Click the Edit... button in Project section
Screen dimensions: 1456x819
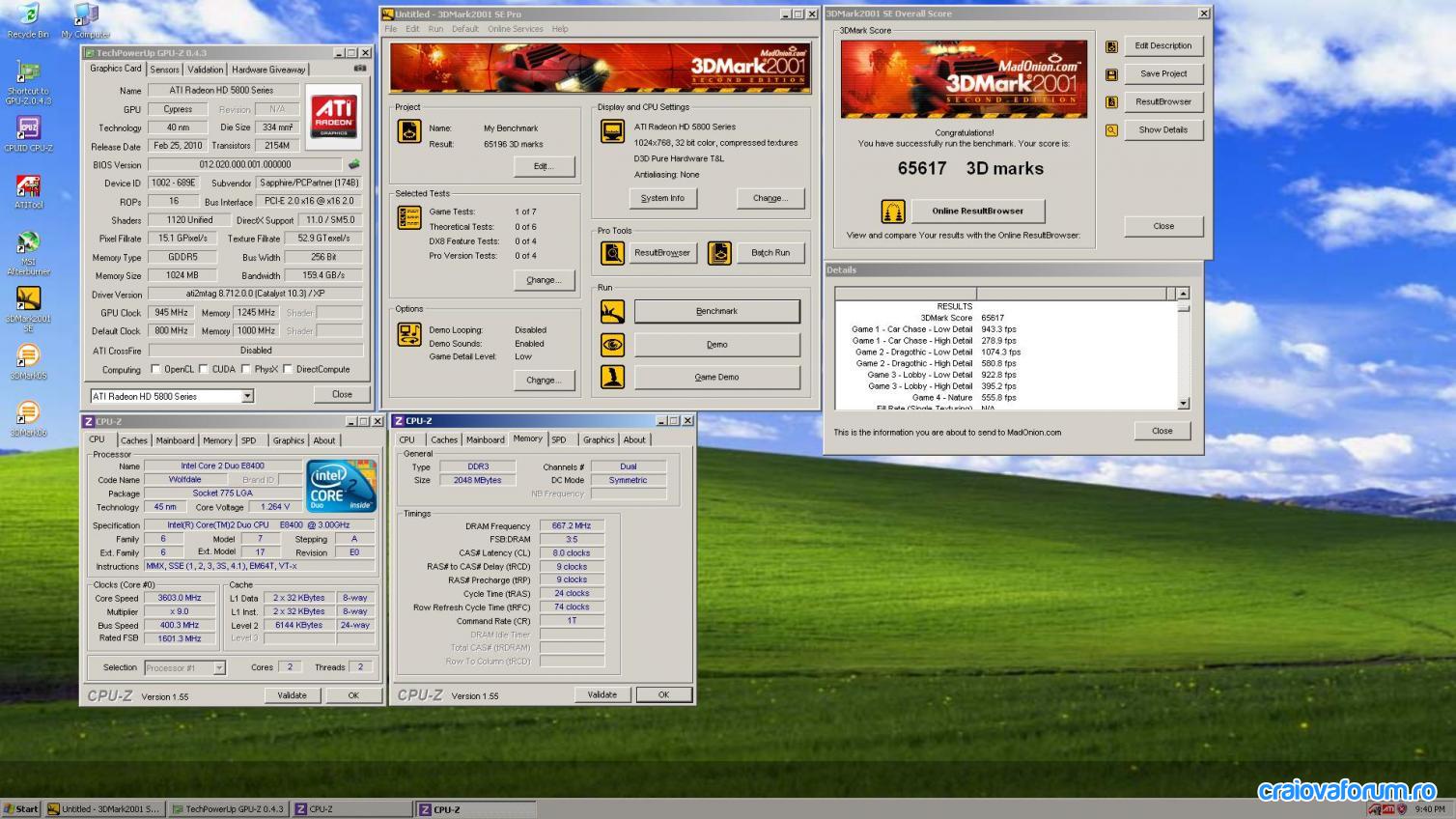tap(544, 166)
